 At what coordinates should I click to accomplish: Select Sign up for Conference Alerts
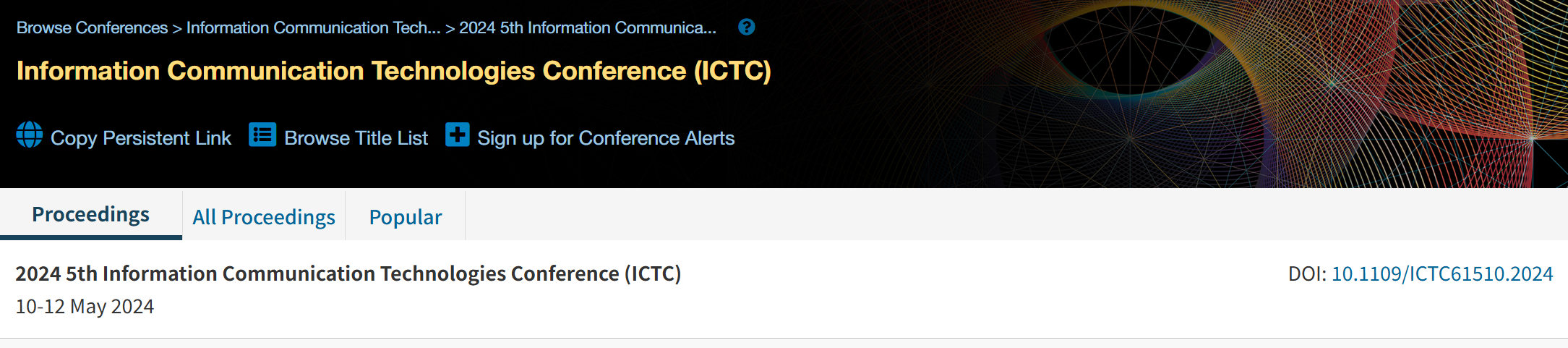pos(606,138)
